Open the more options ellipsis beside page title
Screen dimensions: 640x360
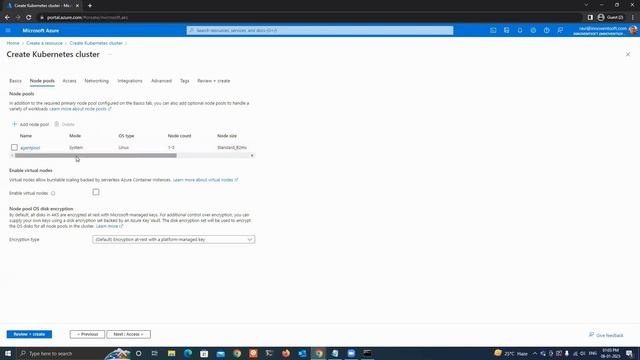coord(109,54)
